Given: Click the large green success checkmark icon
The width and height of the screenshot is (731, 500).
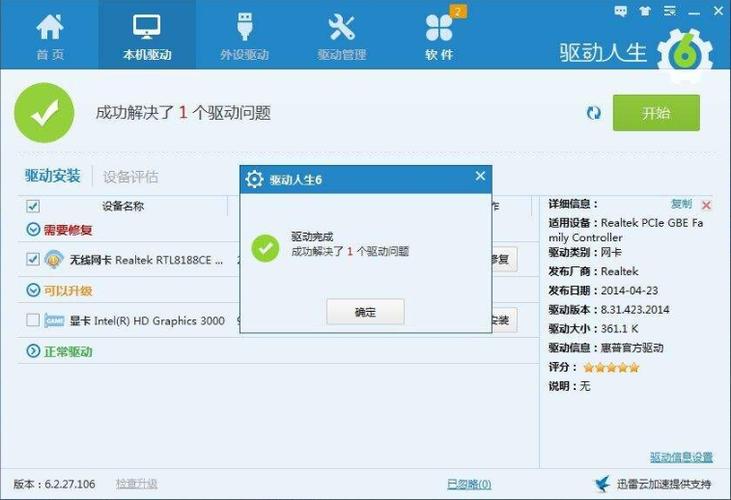Looking at the screenshot, I should click(x=44, y=113).
